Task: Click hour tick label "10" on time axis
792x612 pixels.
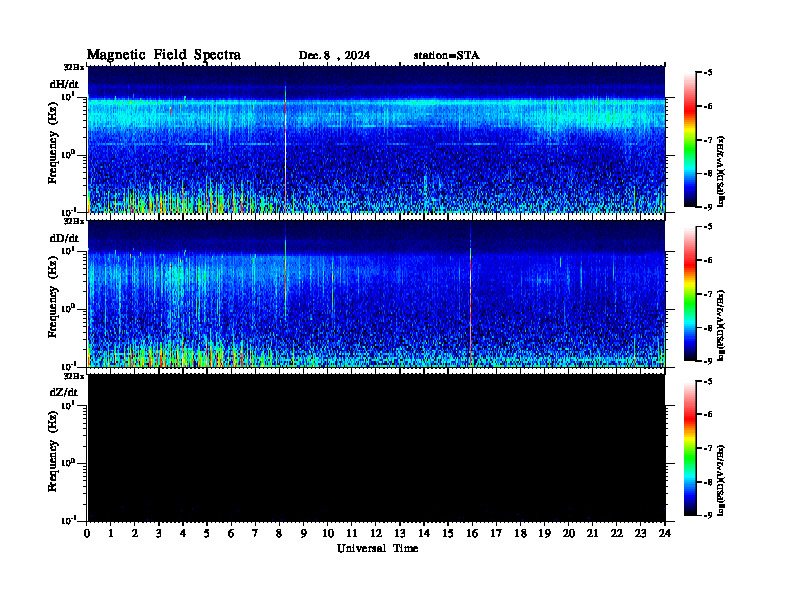Action: 328,534
